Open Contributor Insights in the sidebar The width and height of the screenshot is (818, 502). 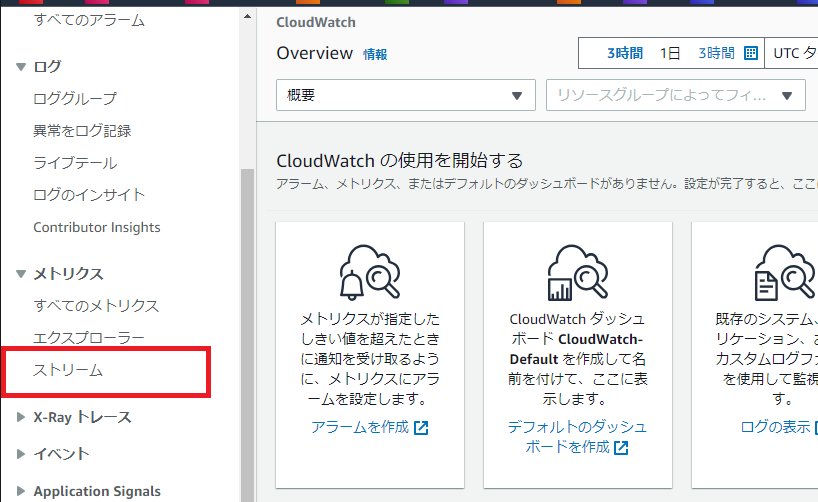97,227
